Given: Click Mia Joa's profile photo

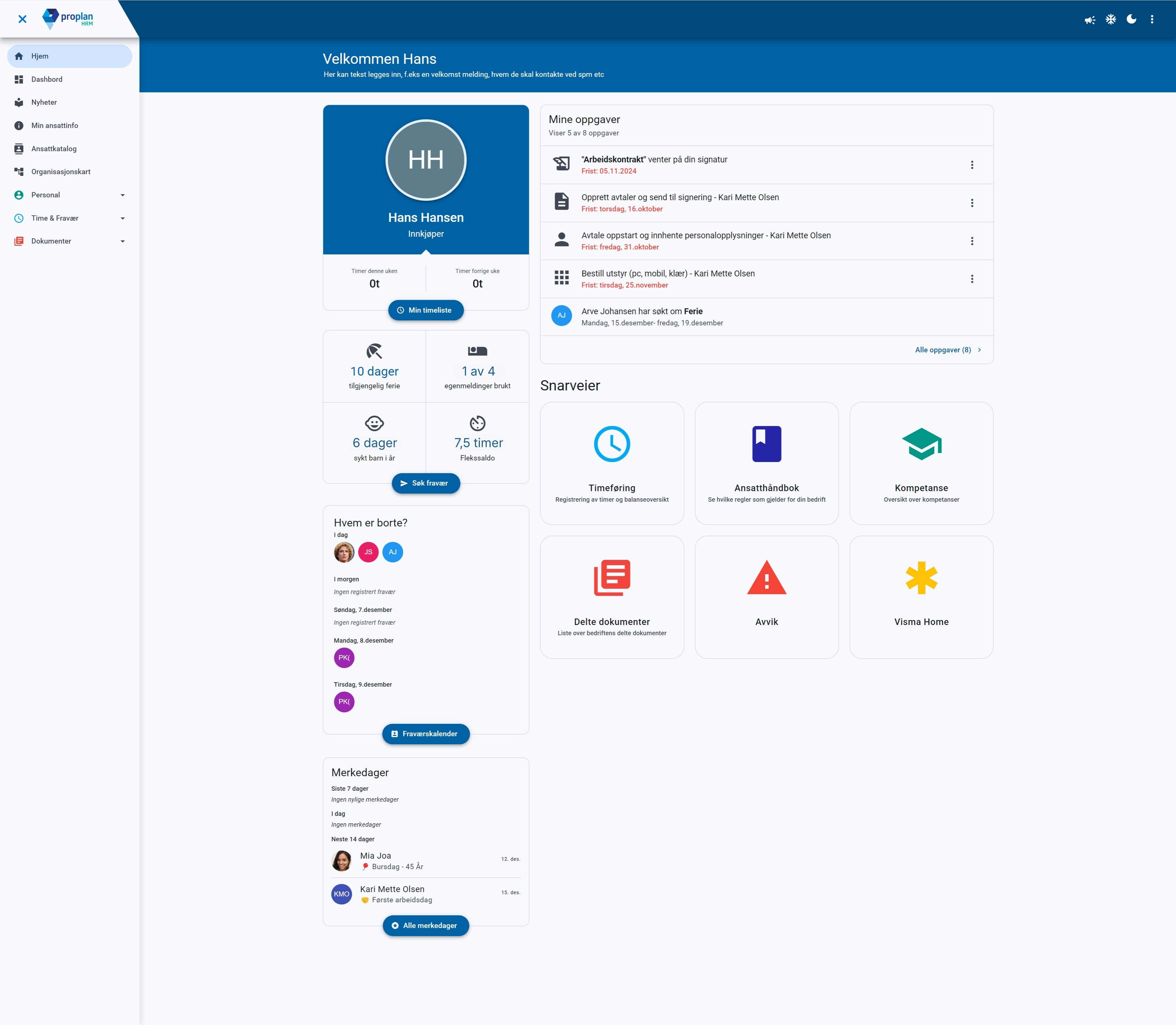Looking at the screenshot, I should coord(341,861).
